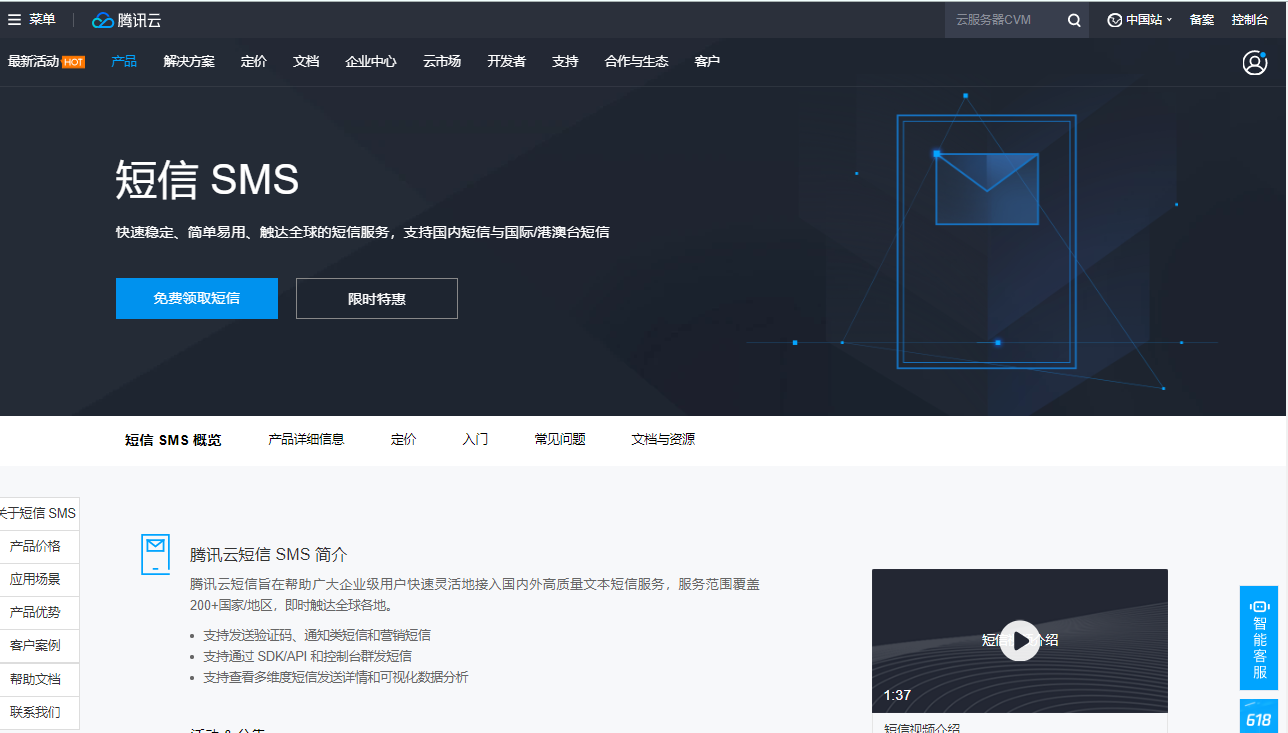
Task: Play the 短信视频介绍 video
Action: pyautogui.click(x=1019, y=640)
